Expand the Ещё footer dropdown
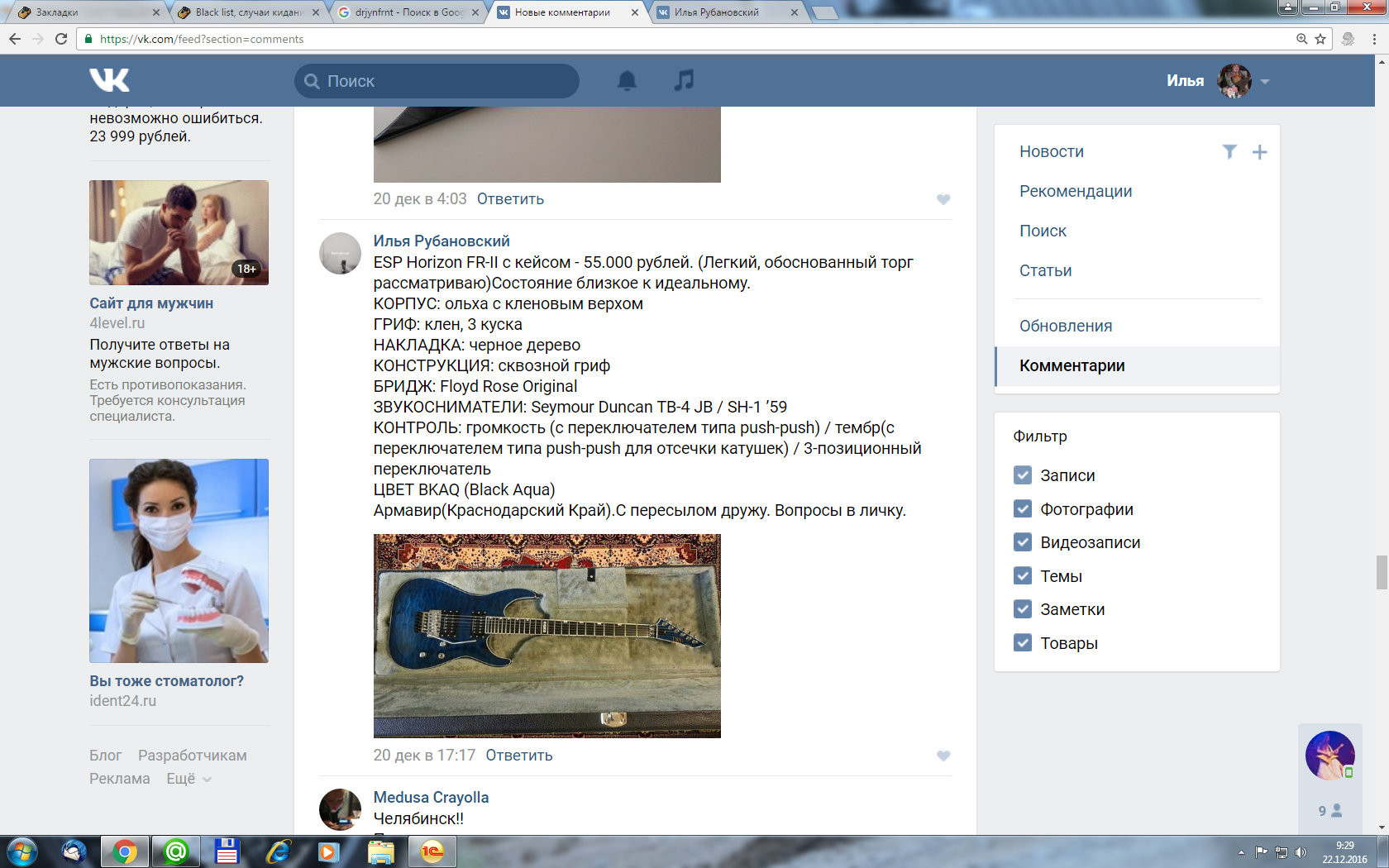 point(189,779)
